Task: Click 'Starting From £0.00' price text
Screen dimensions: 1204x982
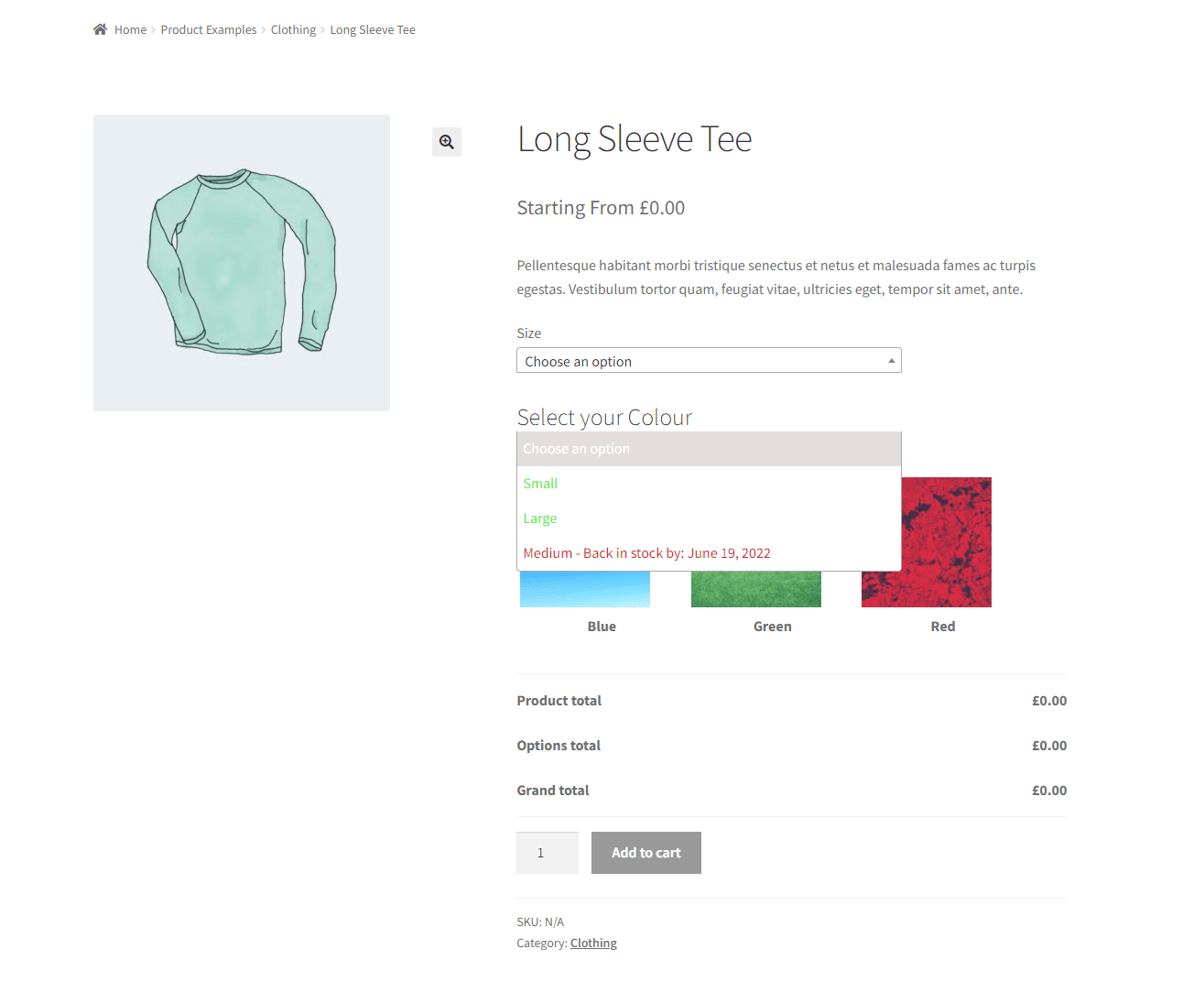Action: [x=601, y=208]
